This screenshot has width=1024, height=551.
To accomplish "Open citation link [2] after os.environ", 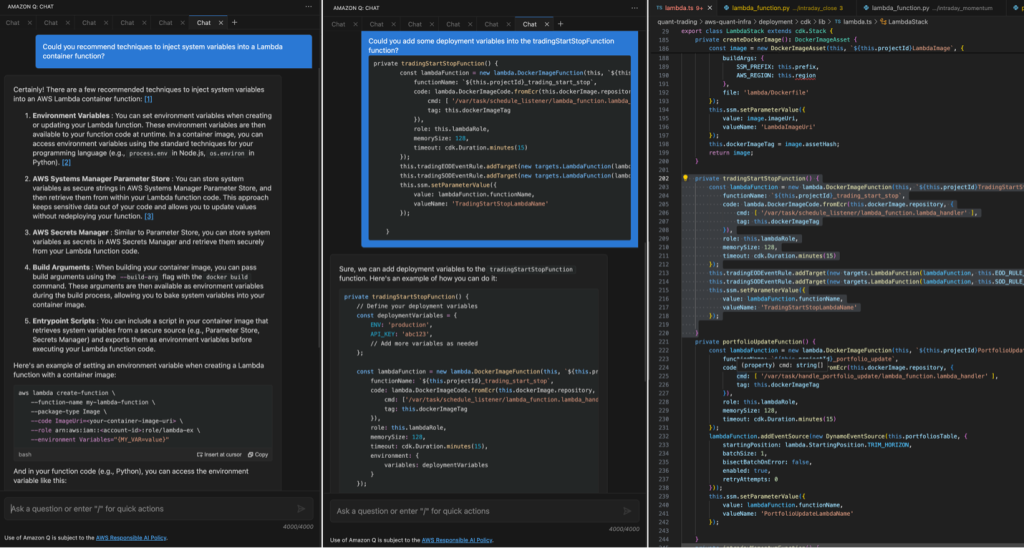I will 67,162.
